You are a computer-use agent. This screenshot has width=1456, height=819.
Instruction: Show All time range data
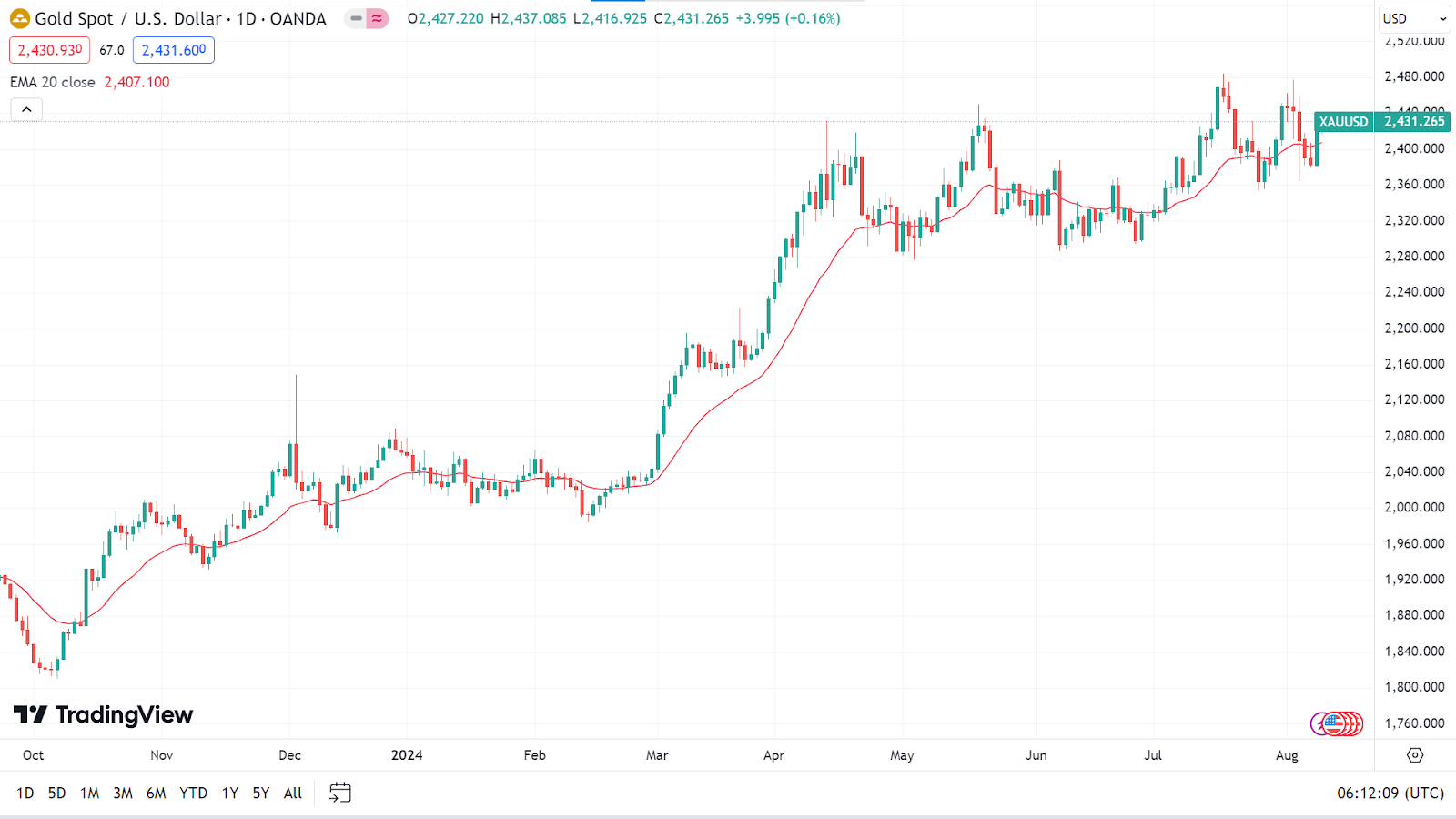tap(292, 793)
